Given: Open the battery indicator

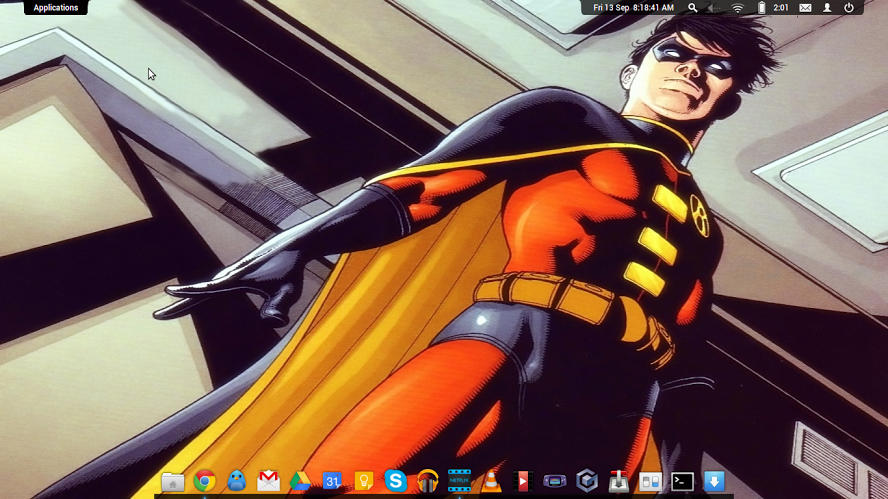Looking at the screenshot, I should (762, 7).
